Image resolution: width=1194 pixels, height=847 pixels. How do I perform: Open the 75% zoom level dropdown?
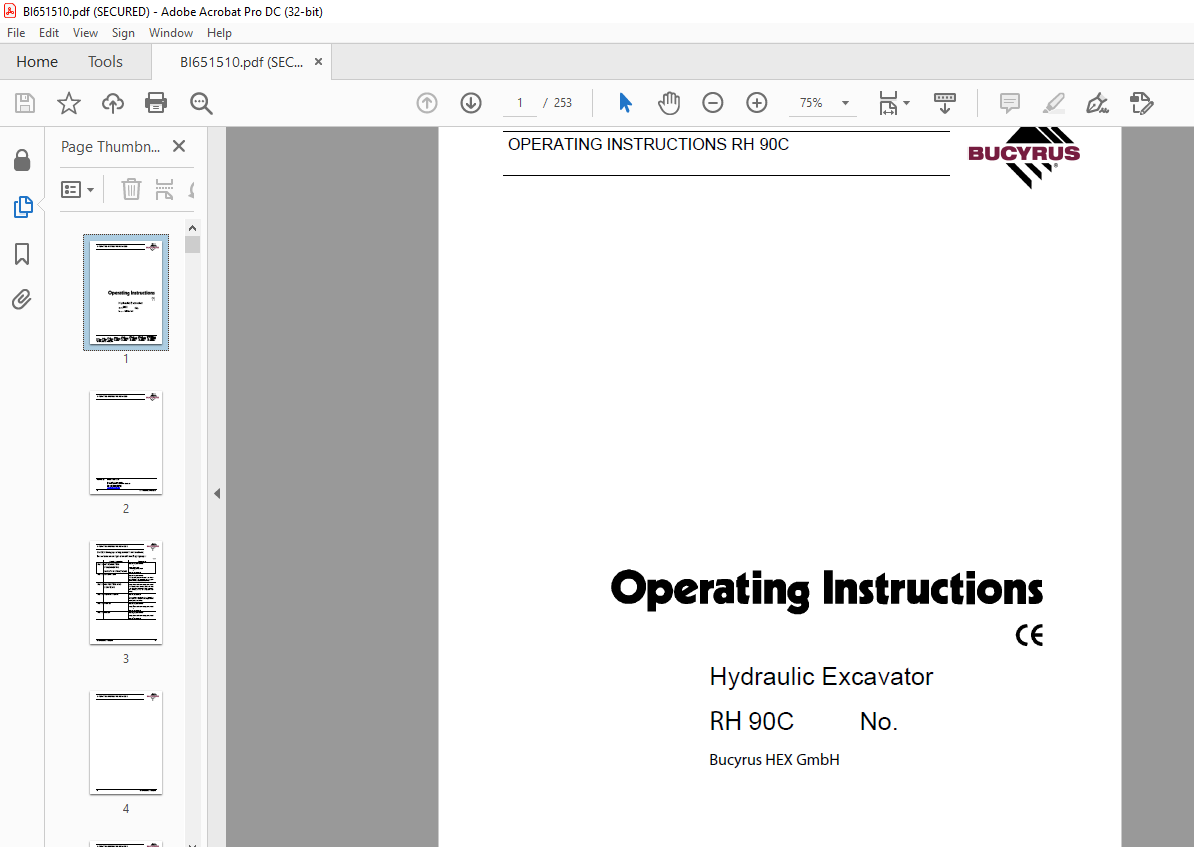tap(845, 103)
